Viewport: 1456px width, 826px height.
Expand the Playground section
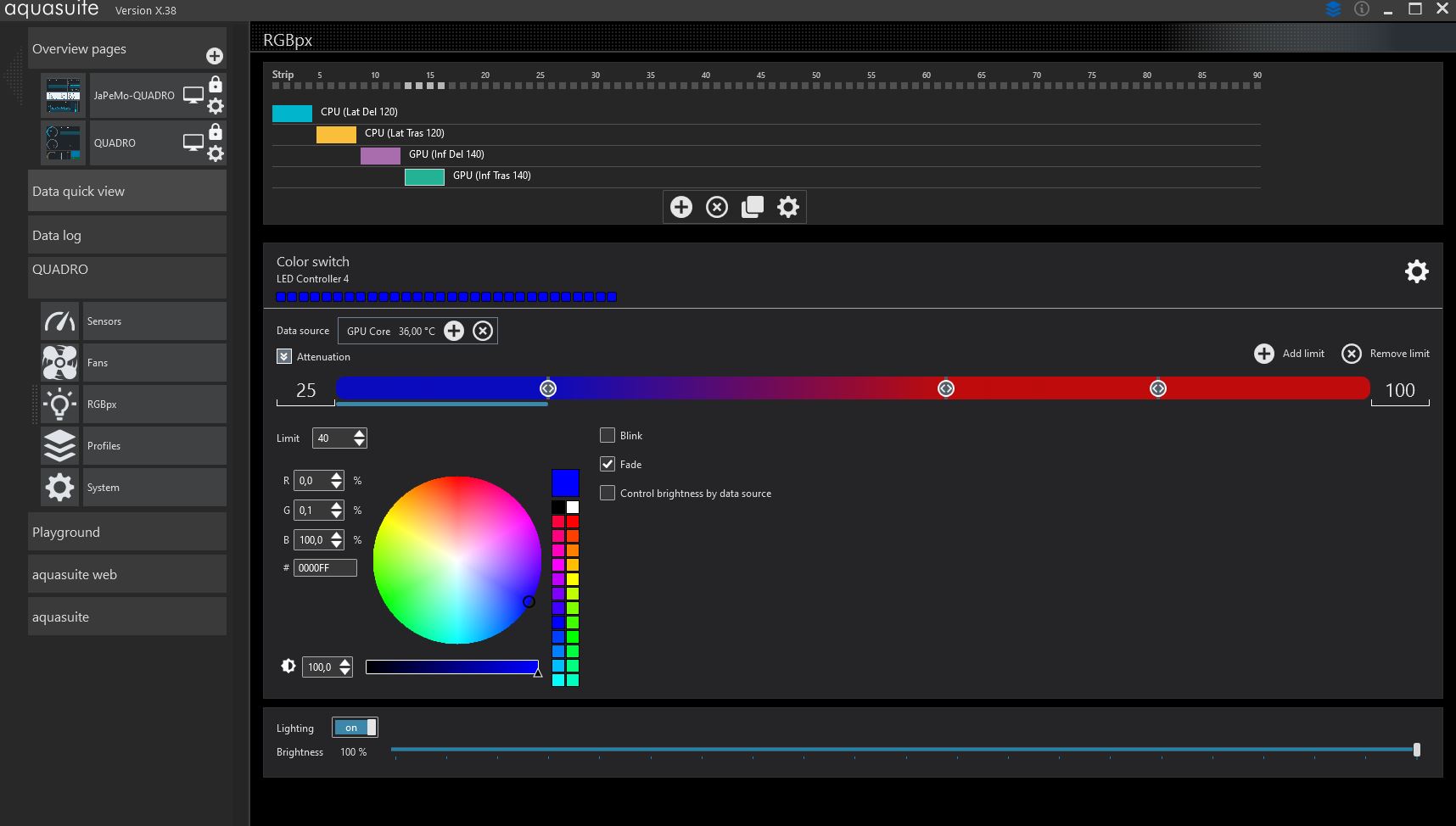(x=127, y=533)
